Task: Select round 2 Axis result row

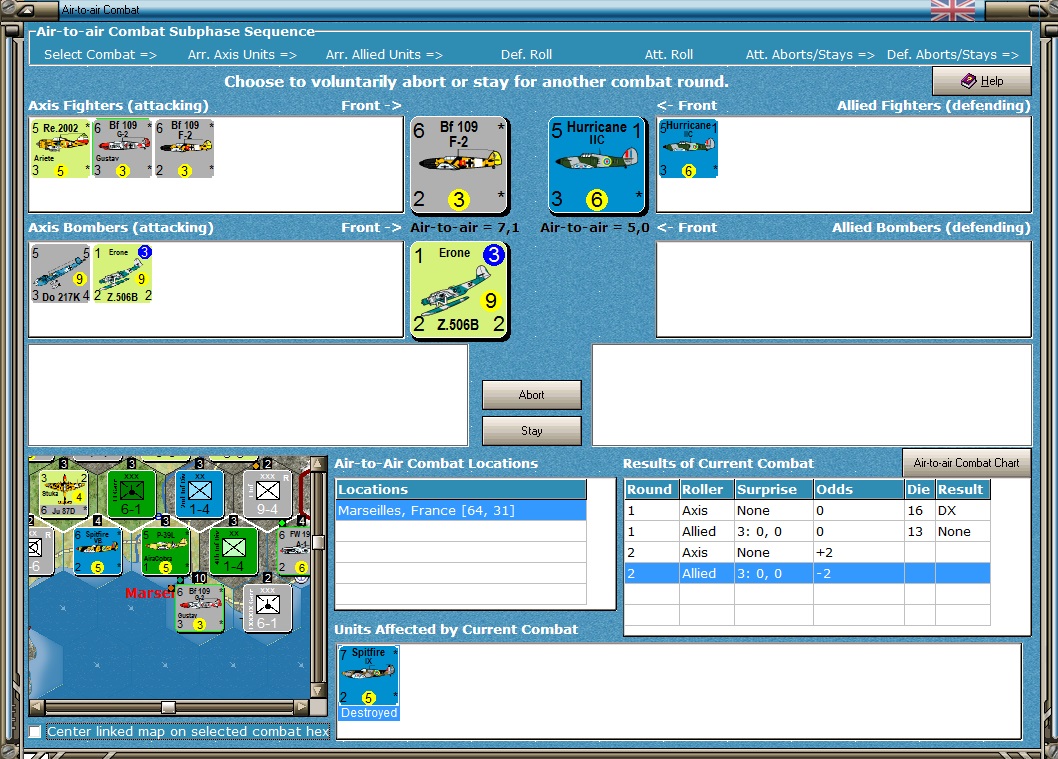Action: pyautogui.click(x=808, y=553)
